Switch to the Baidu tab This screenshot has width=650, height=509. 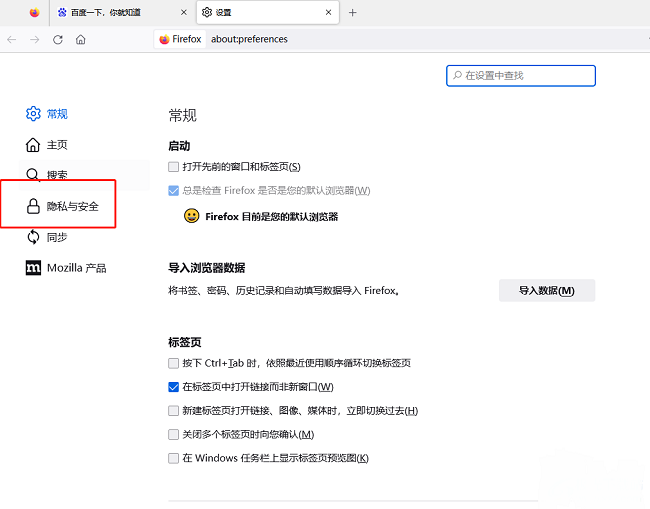point(122,12)
